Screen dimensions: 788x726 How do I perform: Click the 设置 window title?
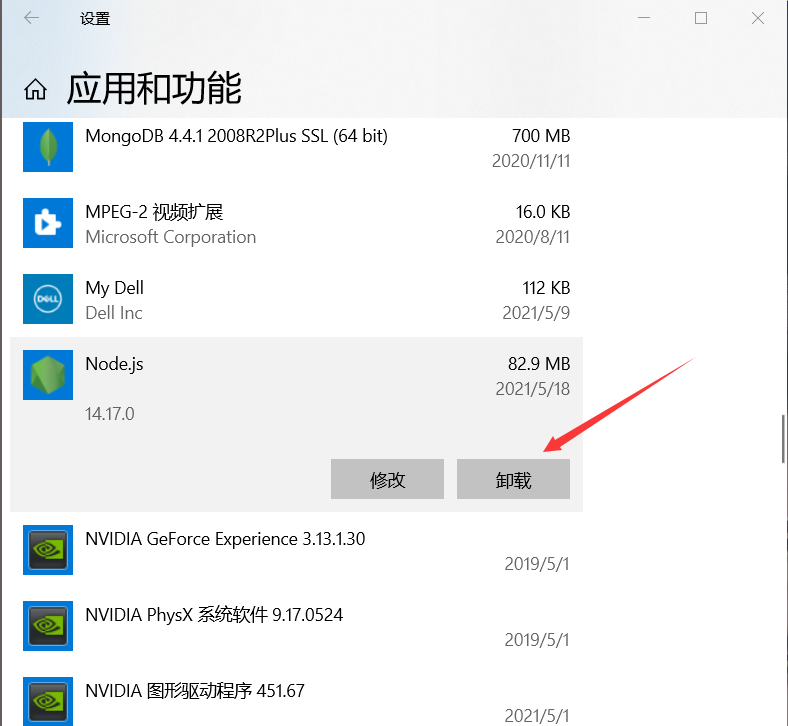pos(95,19)
